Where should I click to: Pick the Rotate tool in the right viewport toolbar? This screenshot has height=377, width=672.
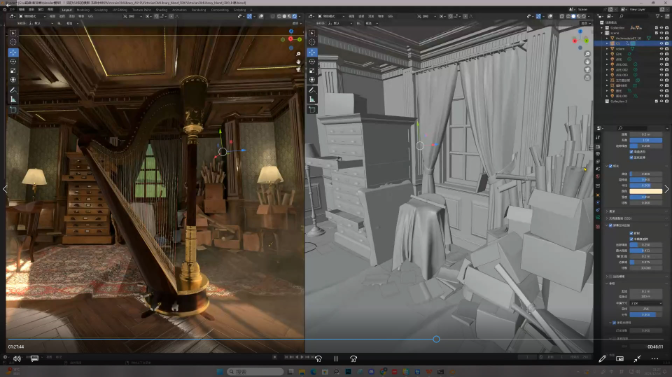tap(312, 62)
